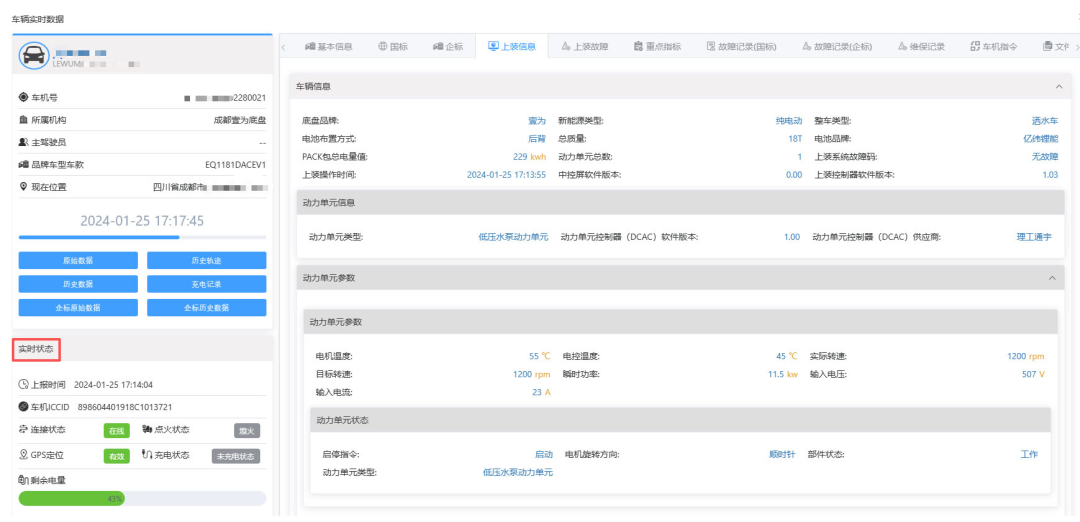Click the 剩余电量 battery icon
This screenshot has height=522, width=1080.
pyautogui.click(x=23, y=479)
